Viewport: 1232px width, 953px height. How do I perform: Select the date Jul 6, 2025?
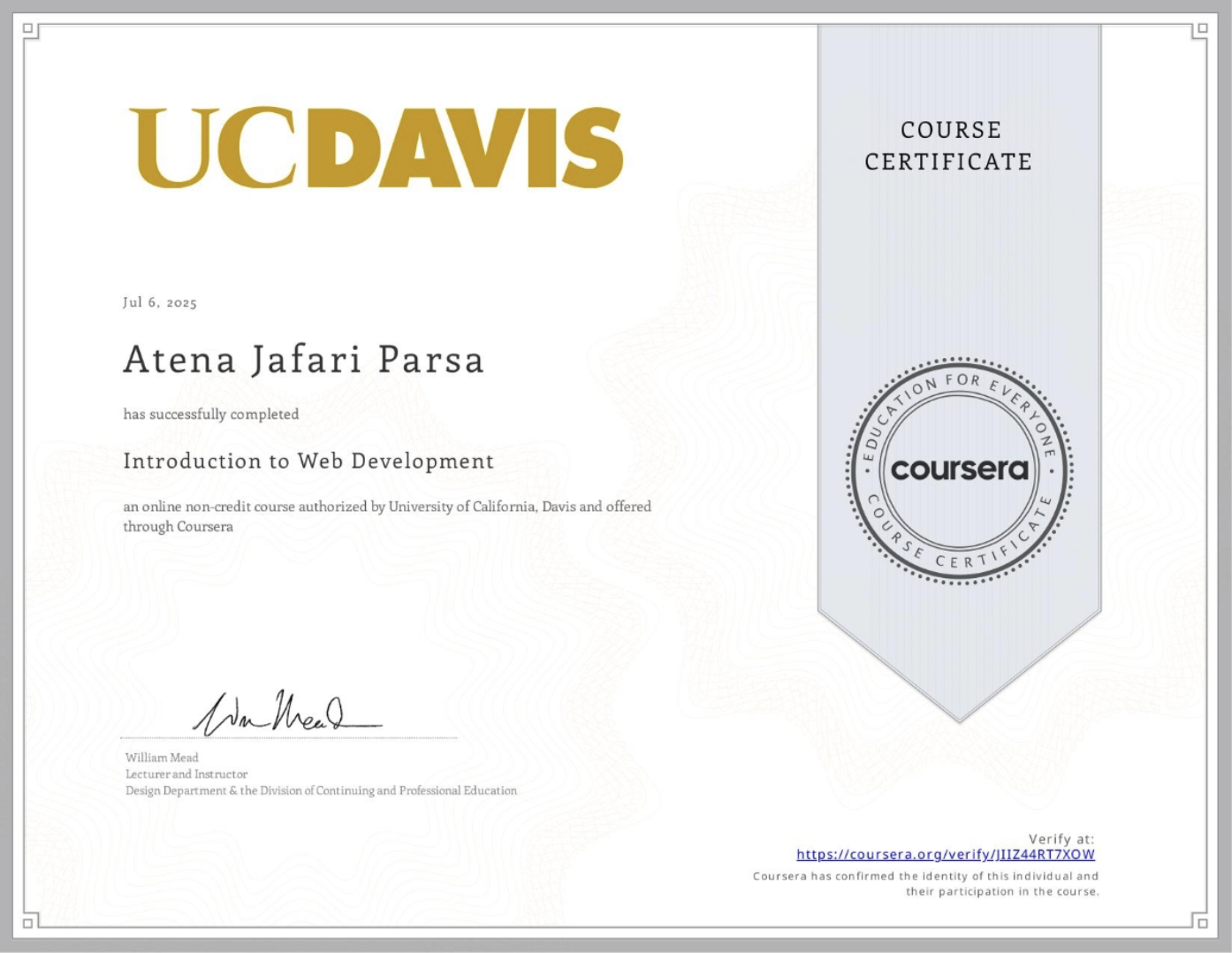point(160,302)
